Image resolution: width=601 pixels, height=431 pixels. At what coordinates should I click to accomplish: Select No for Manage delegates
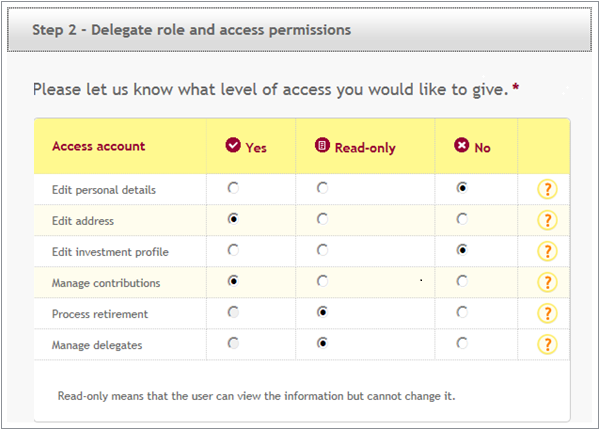[x=462, y=343]
